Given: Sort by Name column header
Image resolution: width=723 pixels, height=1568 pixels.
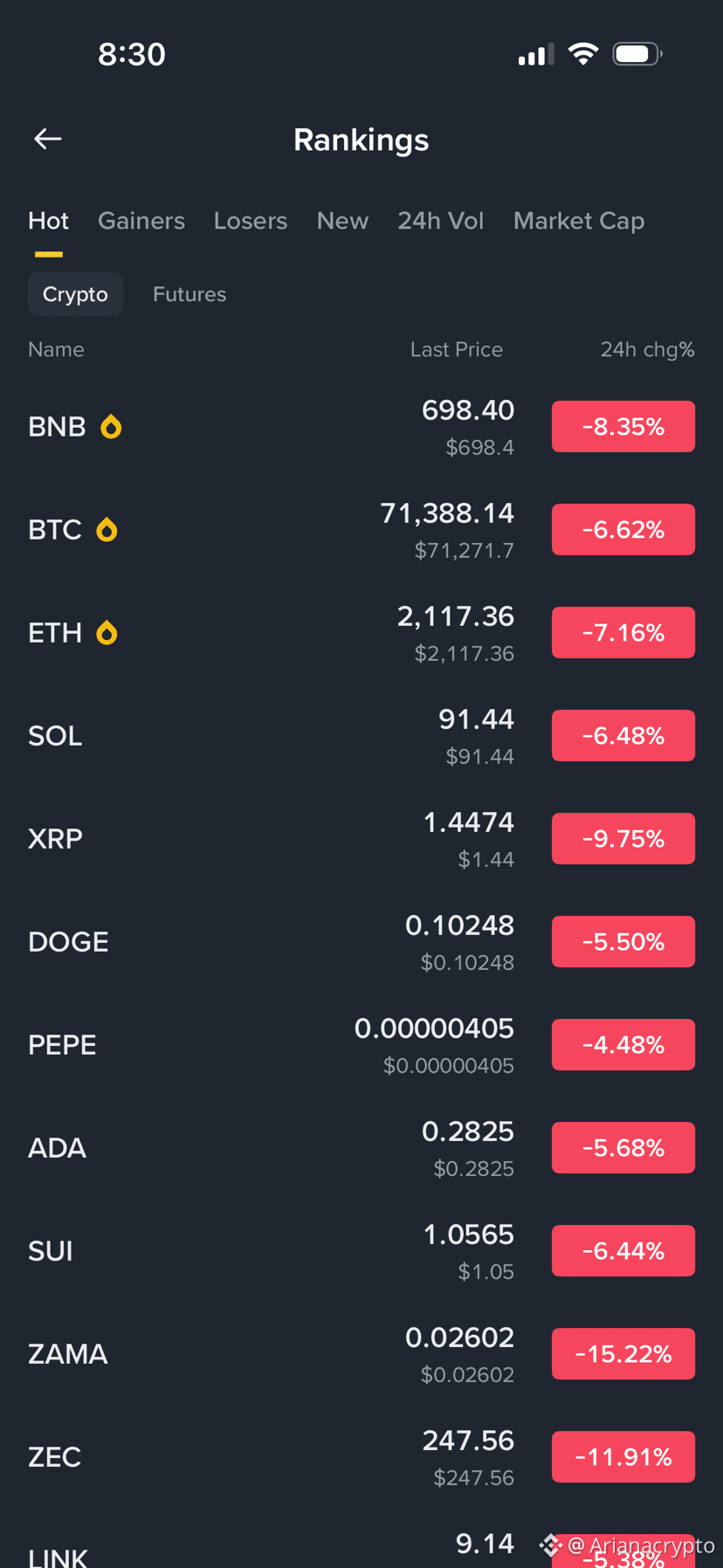Looking at the screenshot, I should (56, 349).
